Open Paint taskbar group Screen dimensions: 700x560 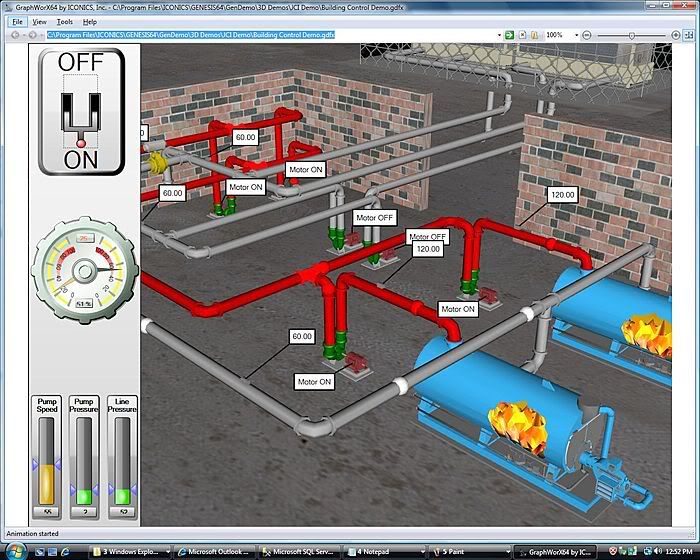469,552
